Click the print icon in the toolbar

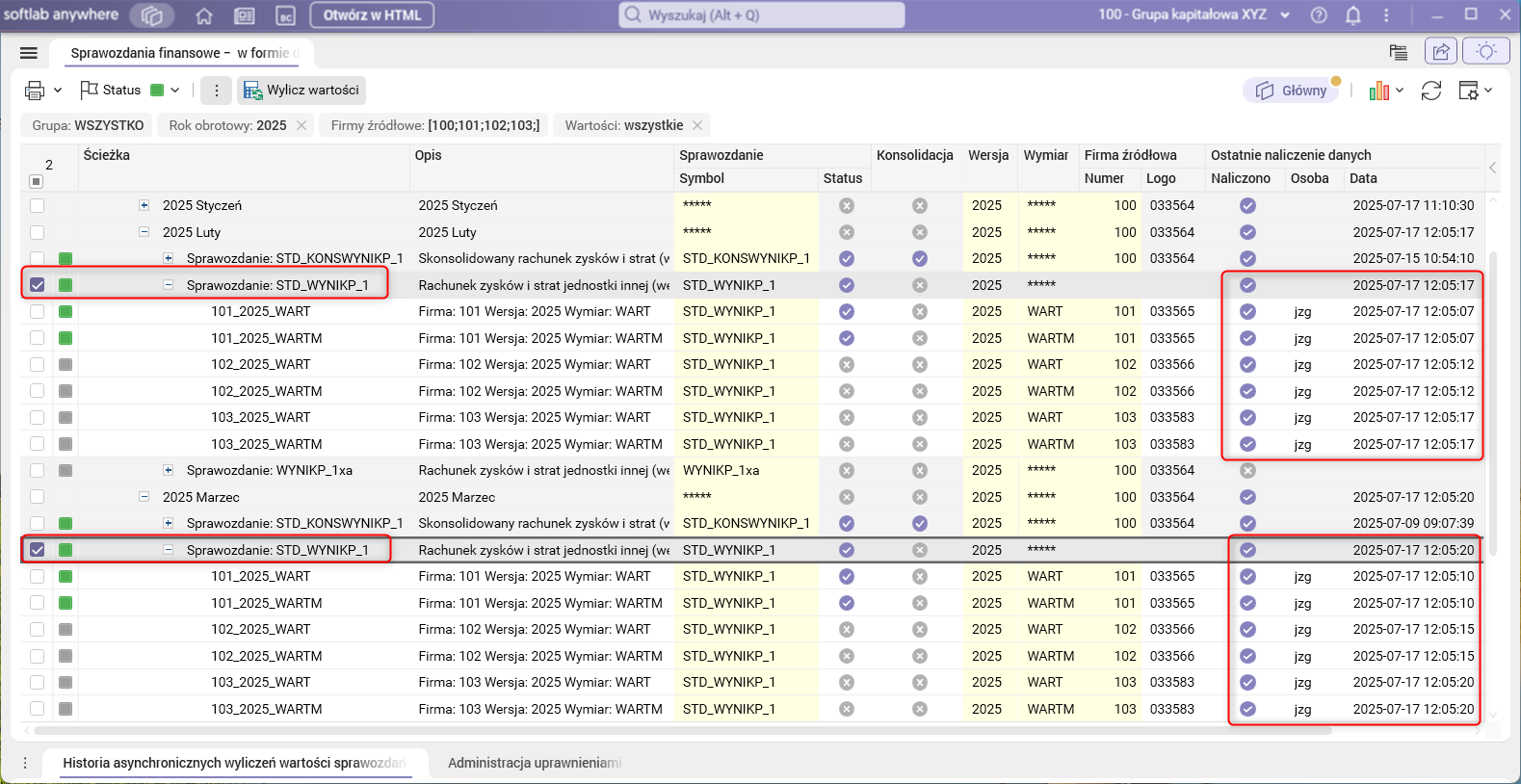(35, 91)
